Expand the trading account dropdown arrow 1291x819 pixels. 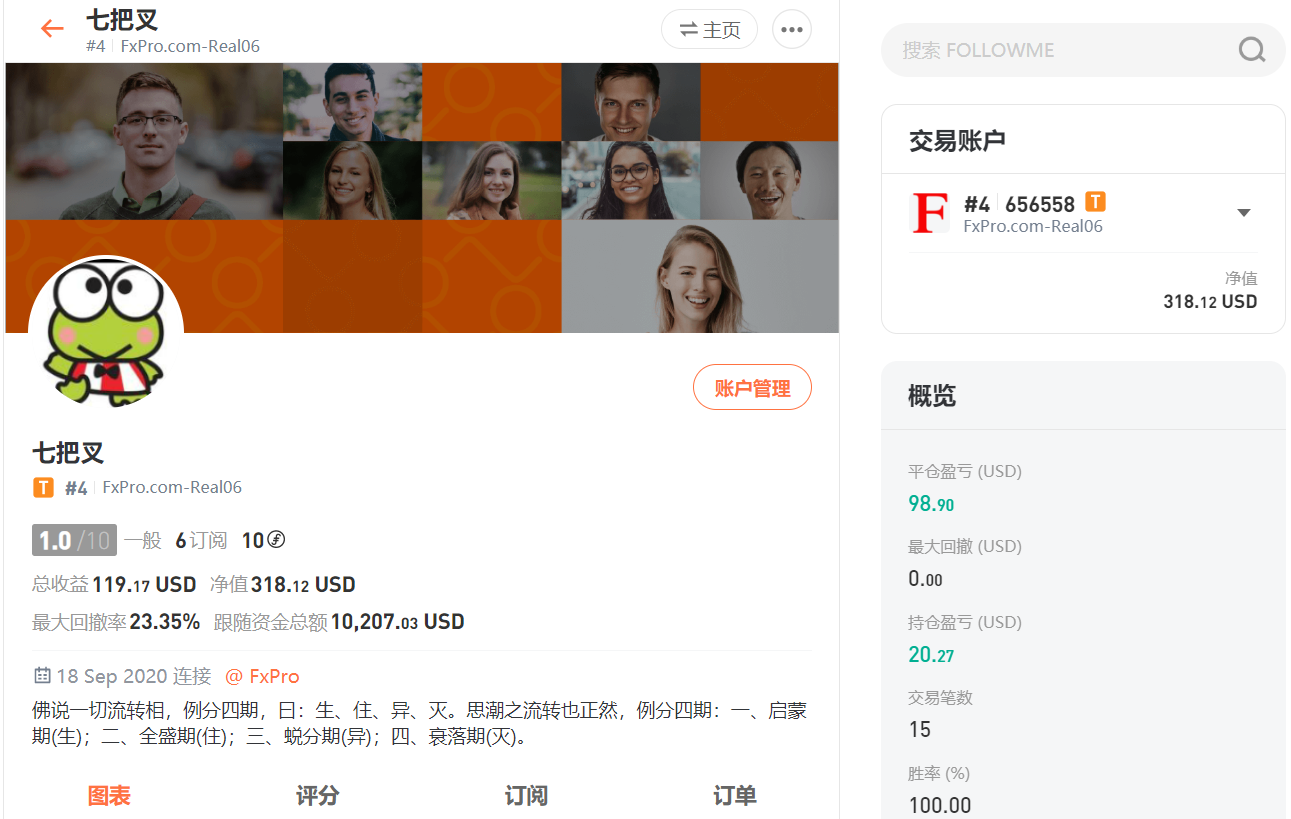[1244, 213]
